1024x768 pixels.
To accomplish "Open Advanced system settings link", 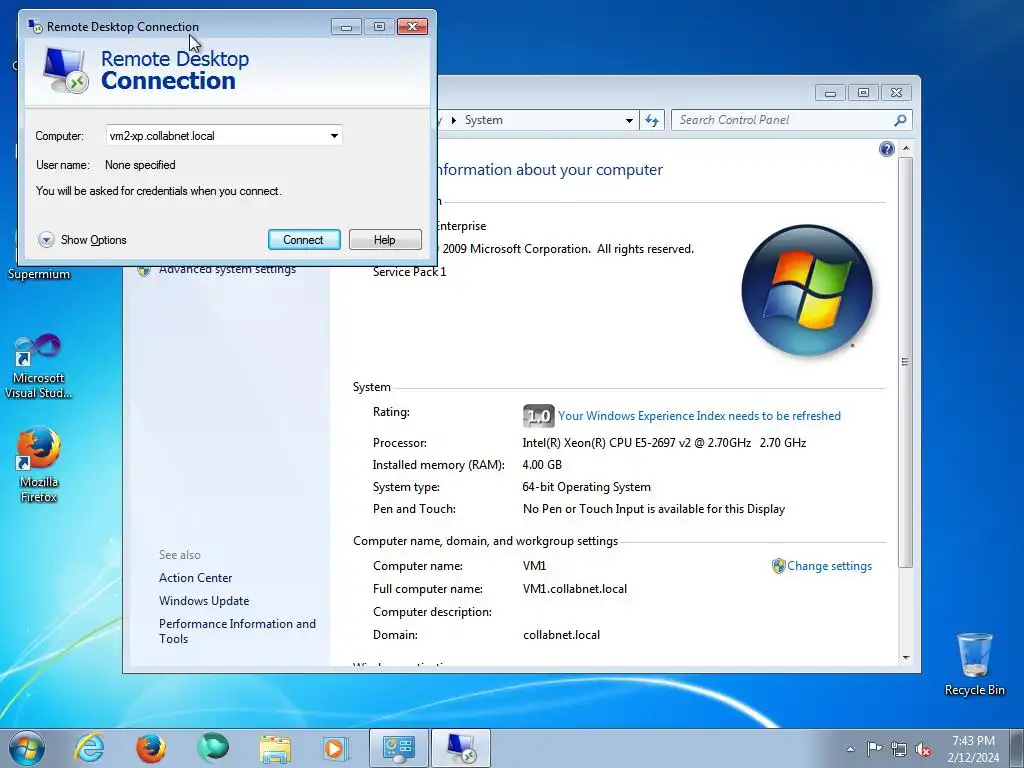I will pyautogui.click(x=227, y=270).
